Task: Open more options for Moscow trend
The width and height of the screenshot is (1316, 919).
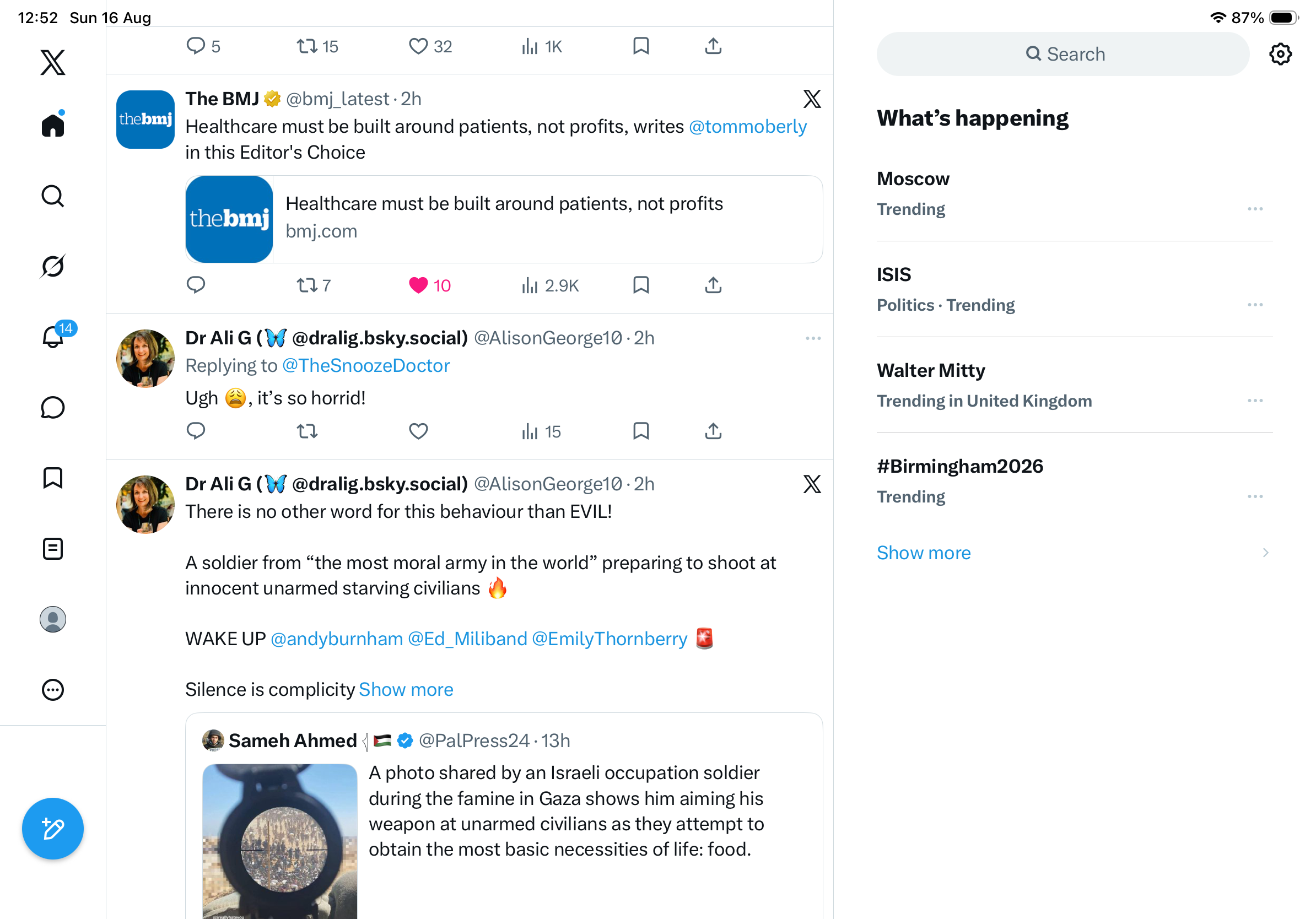Action: point(1255,209)
